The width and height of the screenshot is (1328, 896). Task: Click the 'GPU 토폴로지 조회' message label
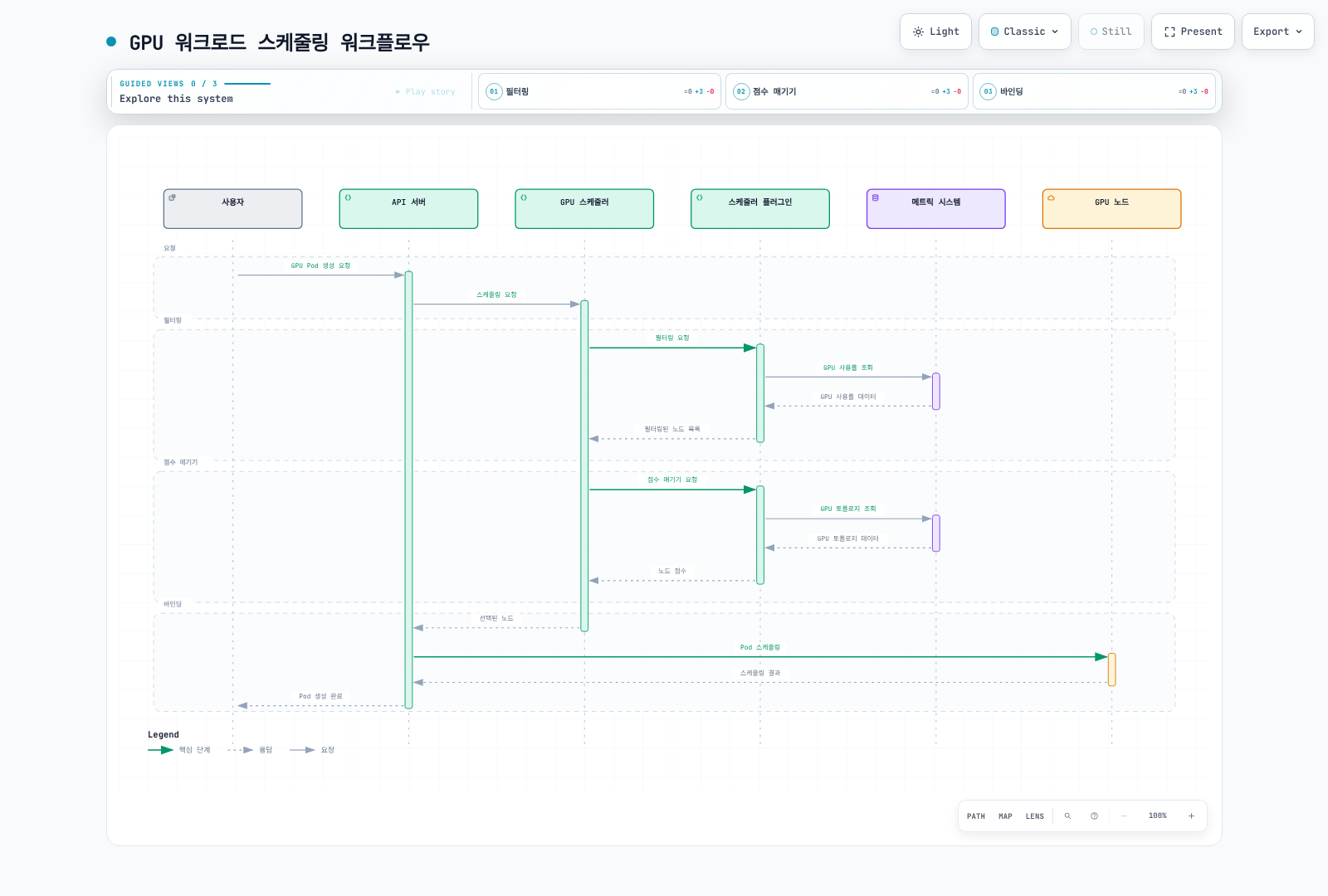click(848, 509)
